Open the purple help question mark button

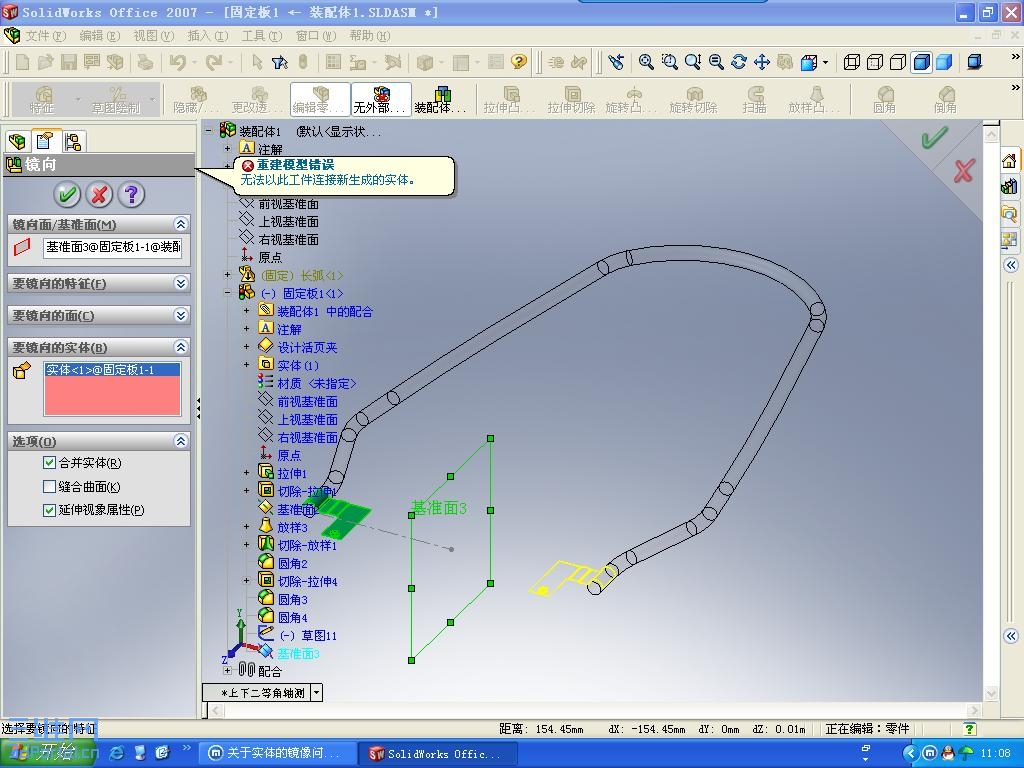click(131, 194)
